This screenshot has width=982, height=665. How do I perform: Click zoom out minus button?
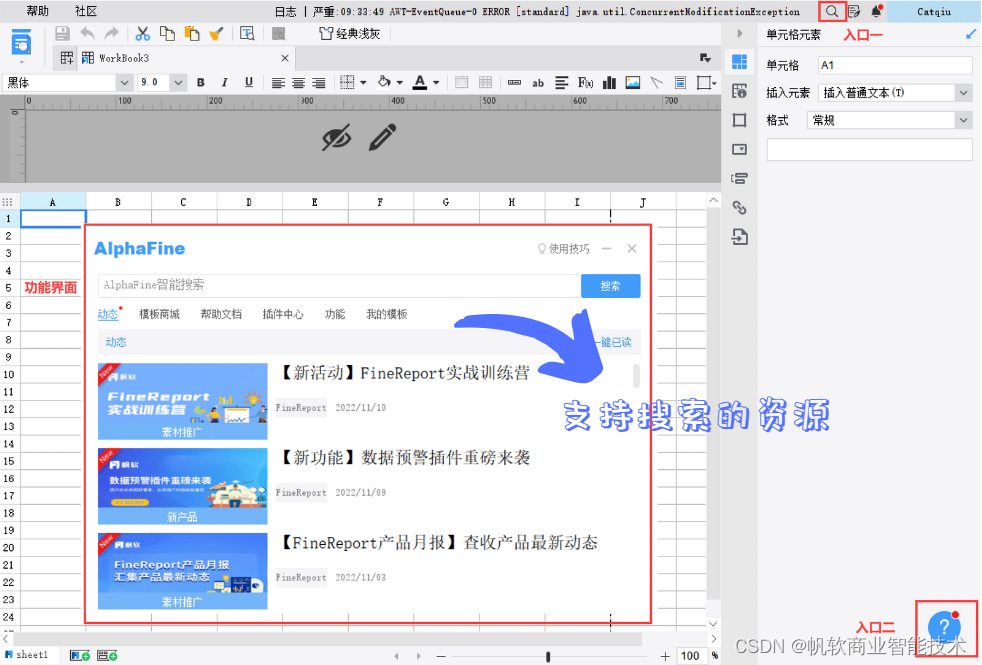(x=441, y=656)
